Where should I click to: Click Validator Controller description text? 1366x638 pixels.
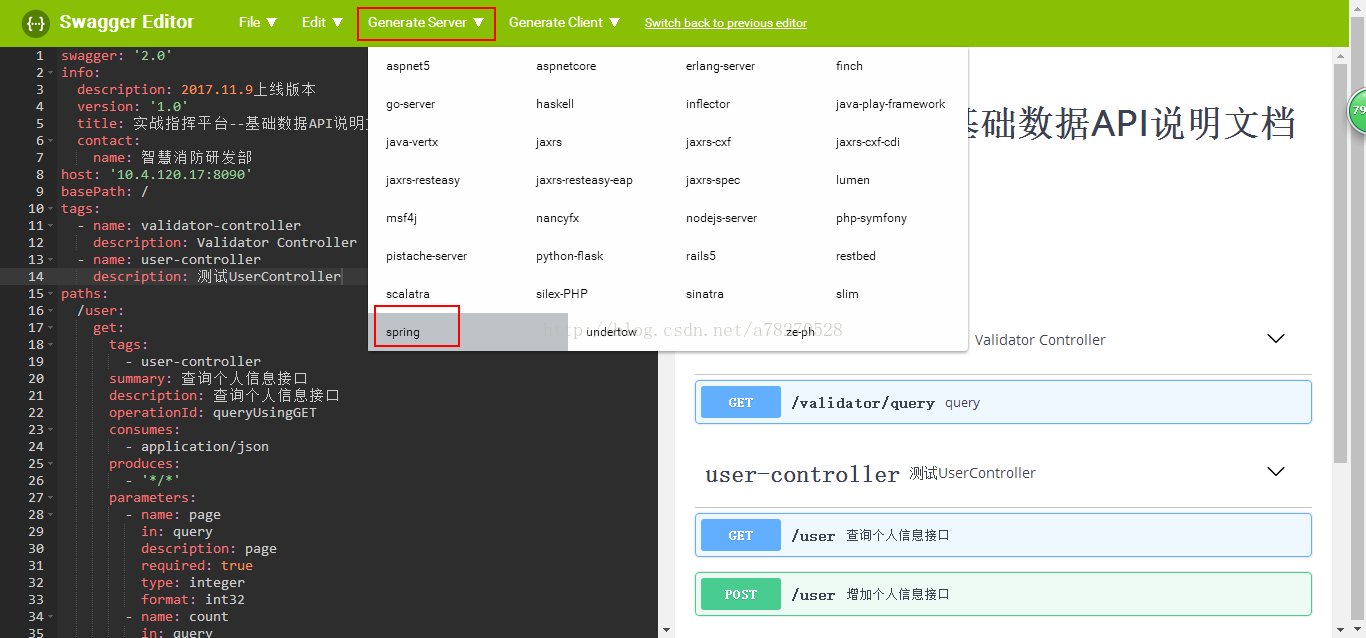click(x=1040, y=340)
